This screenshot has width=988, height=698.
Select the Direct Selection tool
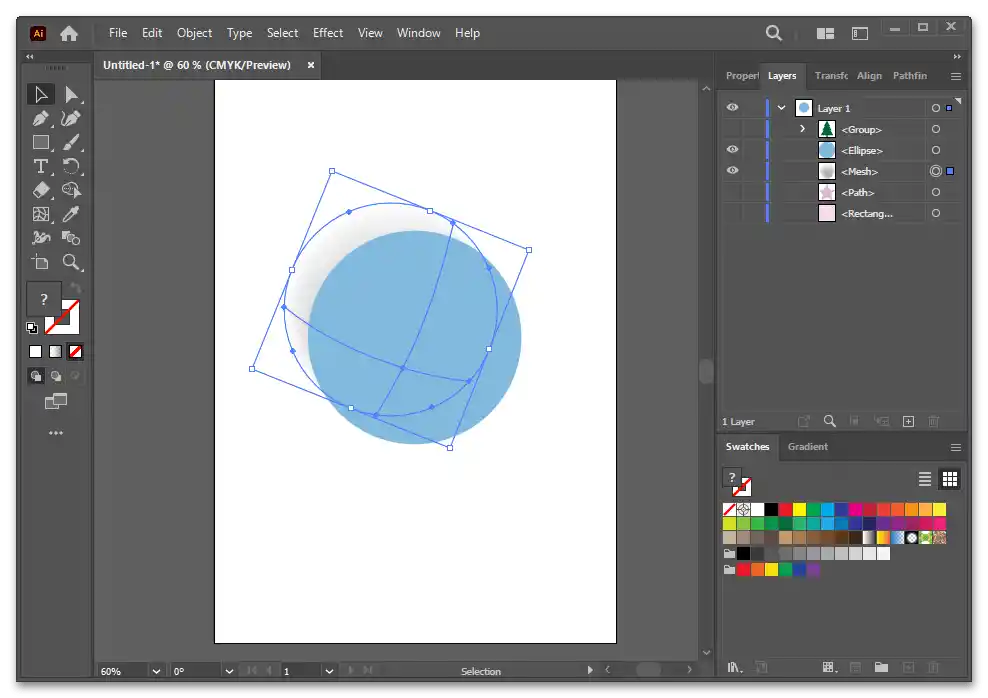click(x=71, y=95)
